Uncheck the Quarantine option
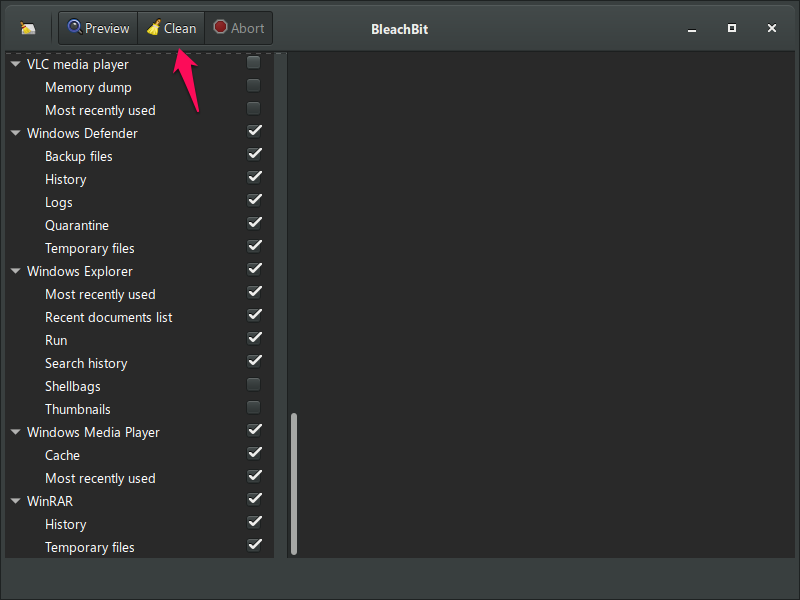The width and height of the screenshot is (800, 600). 254,223
